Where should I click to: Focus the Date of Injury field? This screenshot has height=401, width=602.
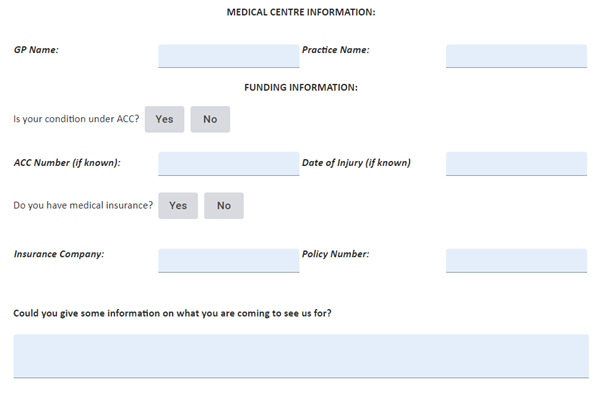point(516,163)
